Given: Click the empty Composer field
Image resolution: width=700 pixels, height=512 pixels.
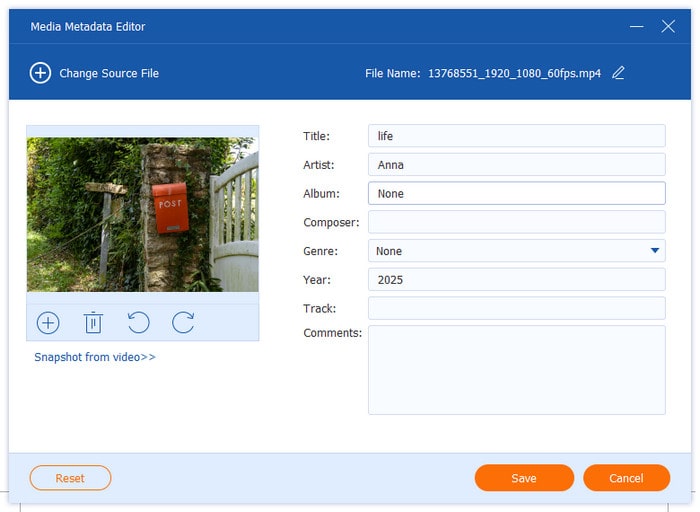Looking at the screenshot, I should pyautogui.click(x=516, y=222).
